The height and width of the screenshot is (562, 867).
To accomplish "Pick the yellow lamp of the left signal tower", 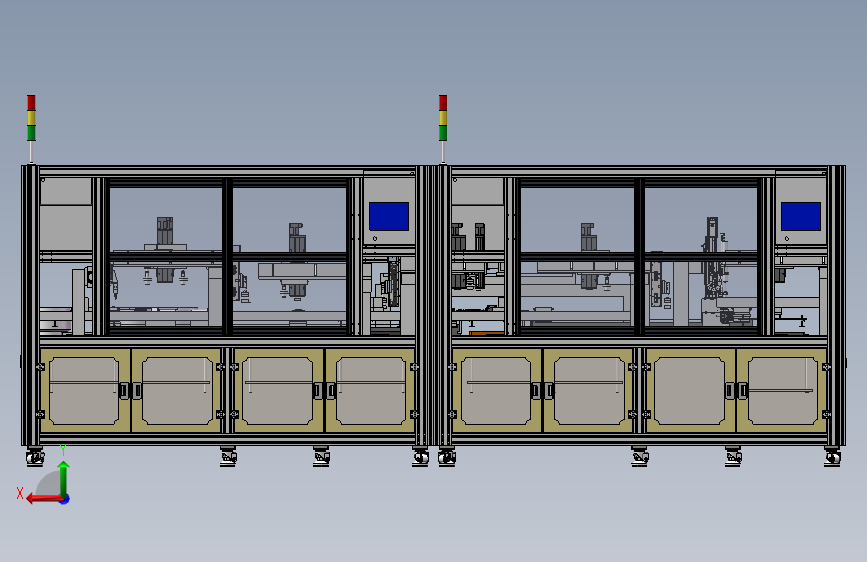I will 31,118.
